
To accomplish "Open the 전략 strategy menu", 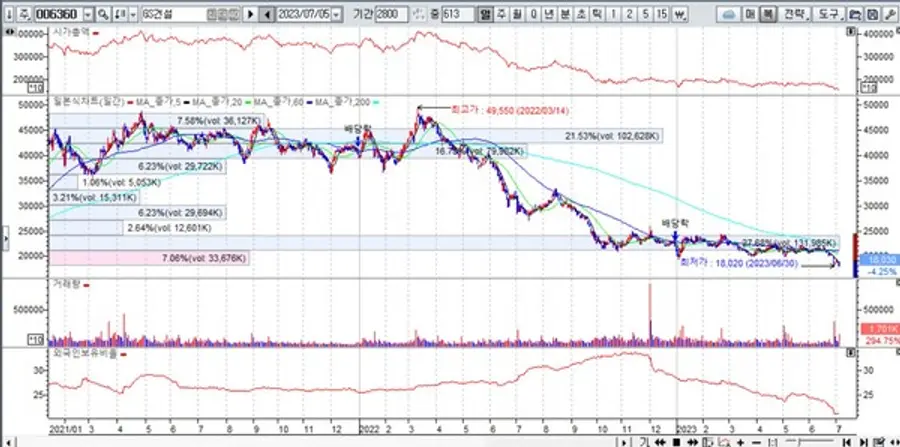I will [793, 15].
